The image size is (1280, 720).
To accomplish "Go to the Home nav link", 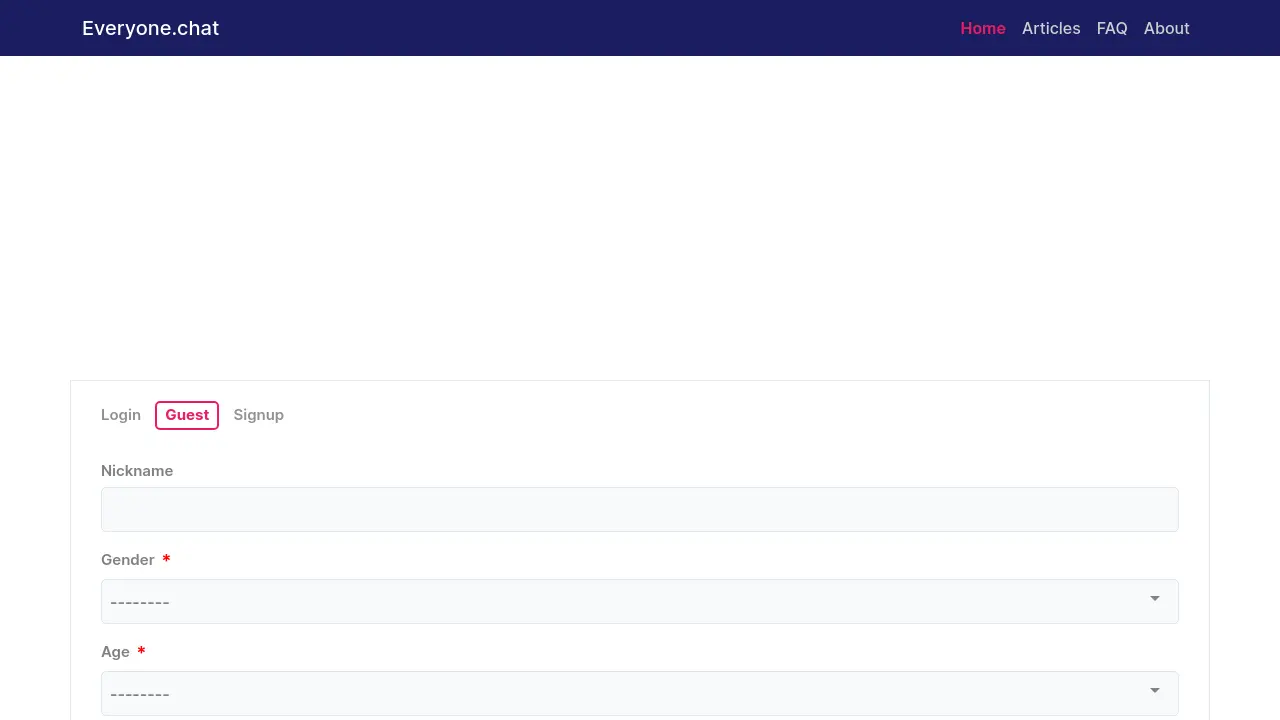I will pos(983,28).
